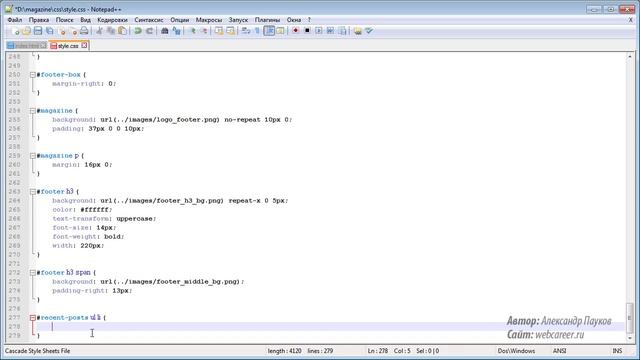This screenshot has width=640, height=360.
Task: Open the Кодировки menu
Action: pos(112,20)
